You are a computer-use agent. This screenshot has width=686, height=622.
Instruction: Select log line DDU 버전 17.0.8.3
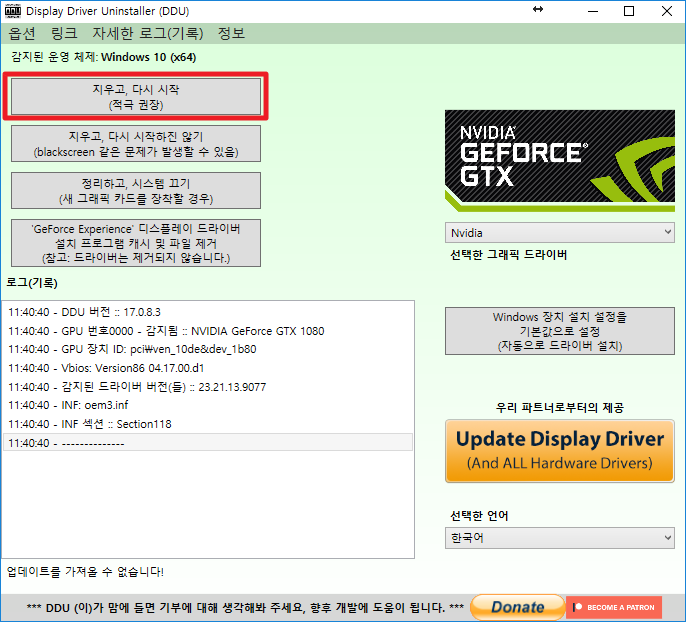click(208, 312)
